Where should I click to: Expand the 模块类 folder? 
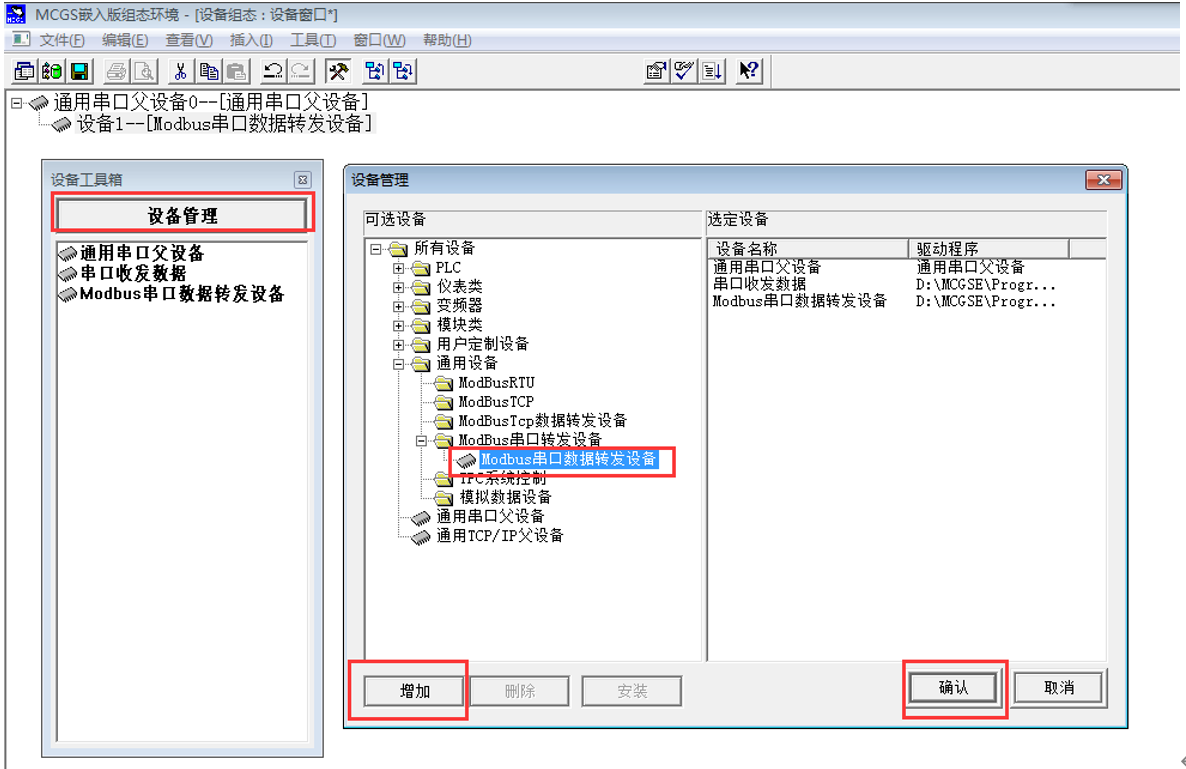click(x=399, y=326)
